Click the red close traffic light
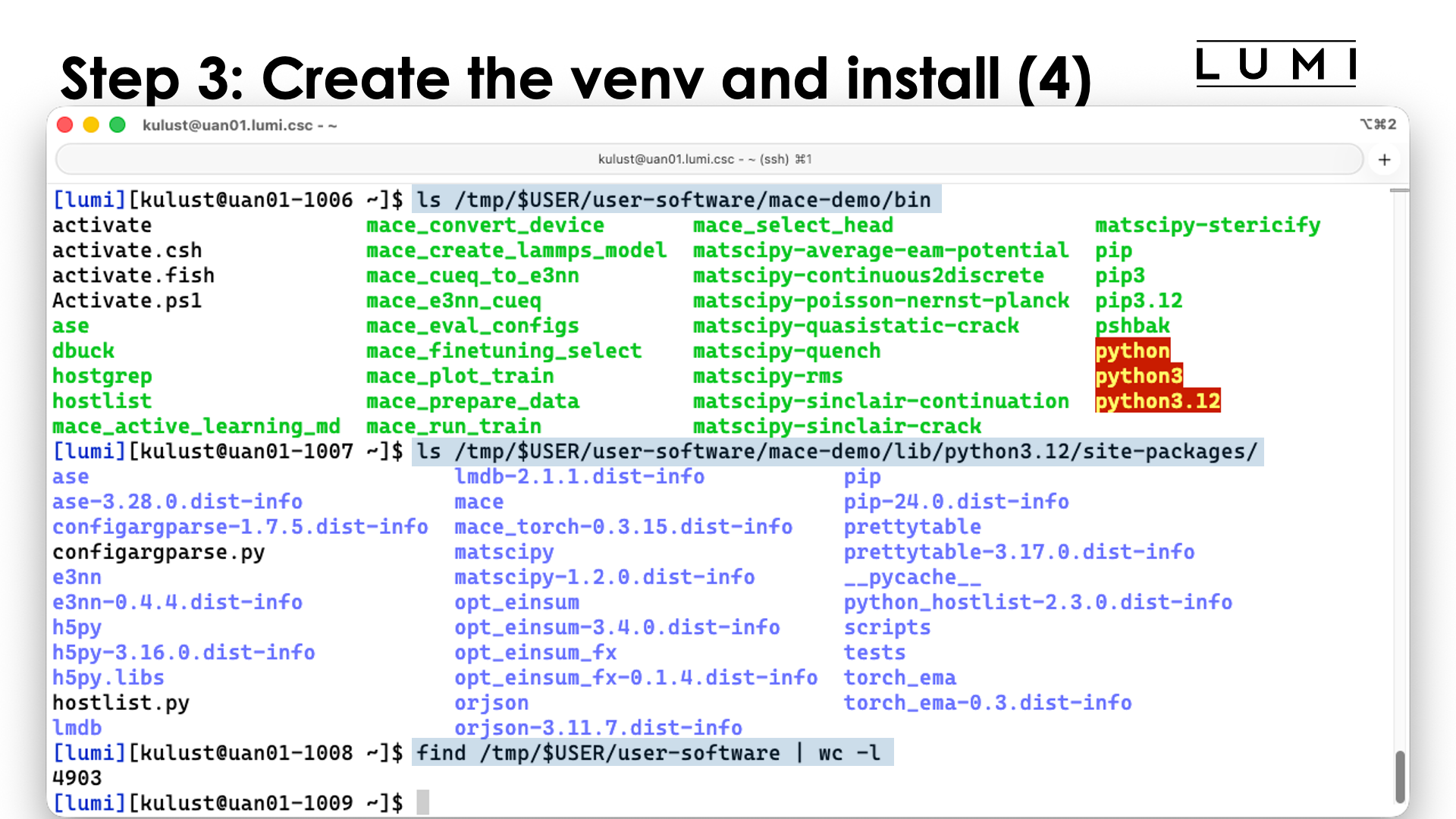Viewport: 1456px width, 819px height. [64, 124]
